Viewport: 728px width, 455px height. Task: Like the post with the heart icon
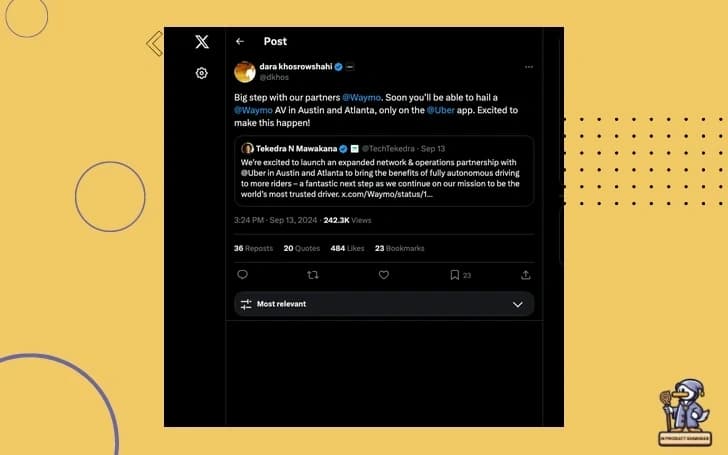pos(382,274)
